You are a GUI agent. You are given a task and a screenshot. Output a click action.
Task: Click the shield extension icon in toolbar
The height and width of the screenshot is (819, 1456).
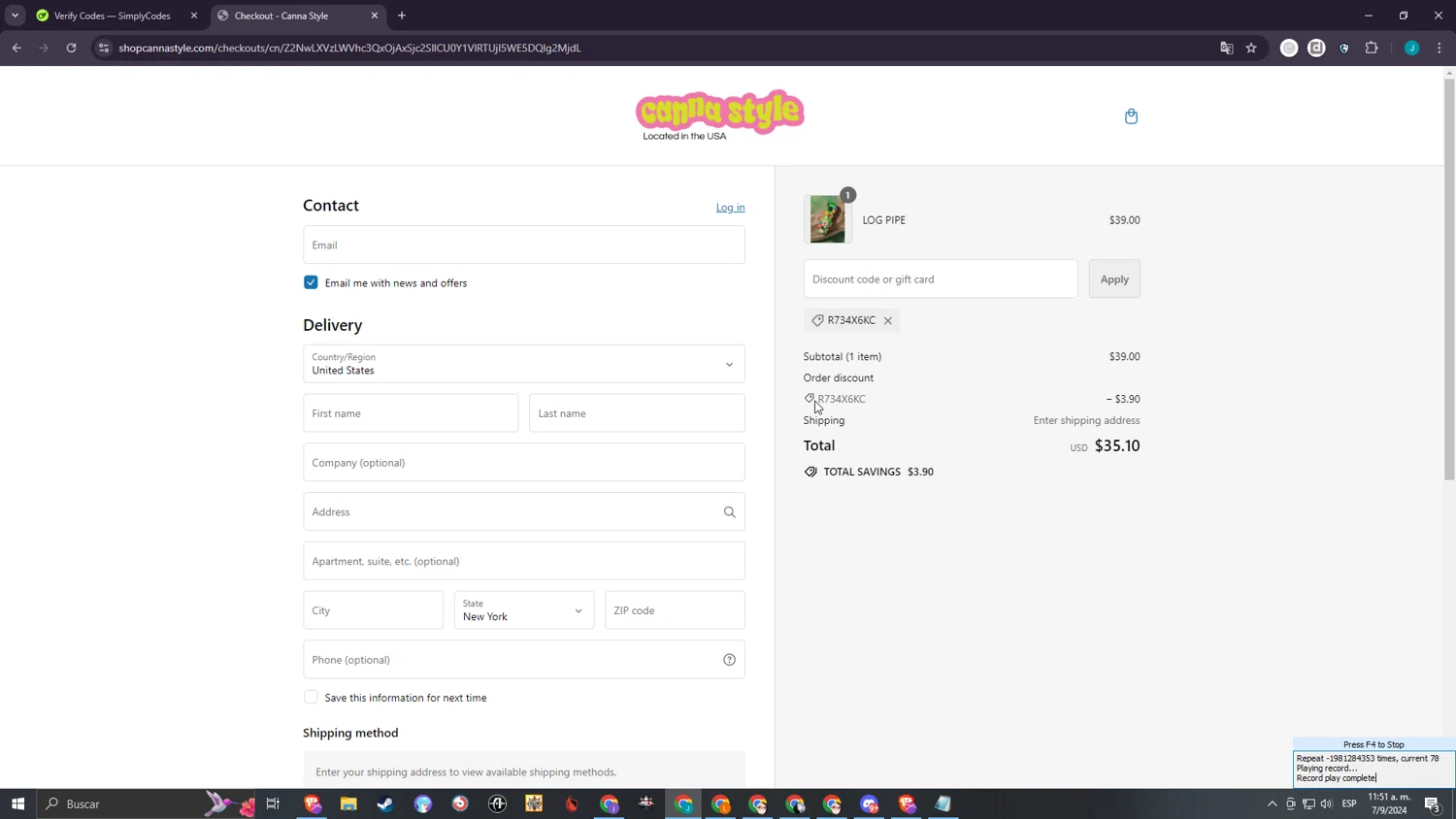(x=1344, y=48)
